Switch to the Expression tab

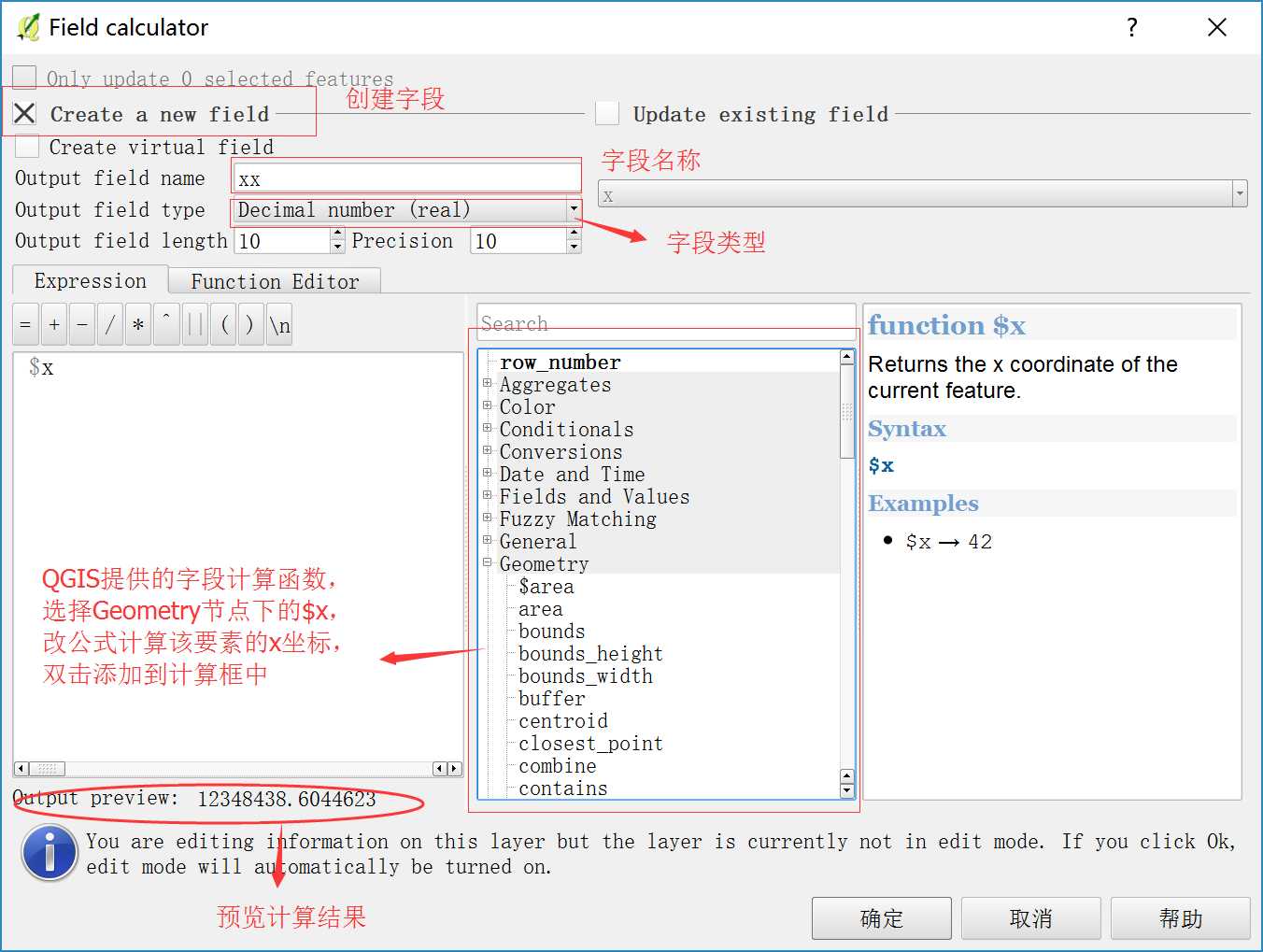click(90, 280)
